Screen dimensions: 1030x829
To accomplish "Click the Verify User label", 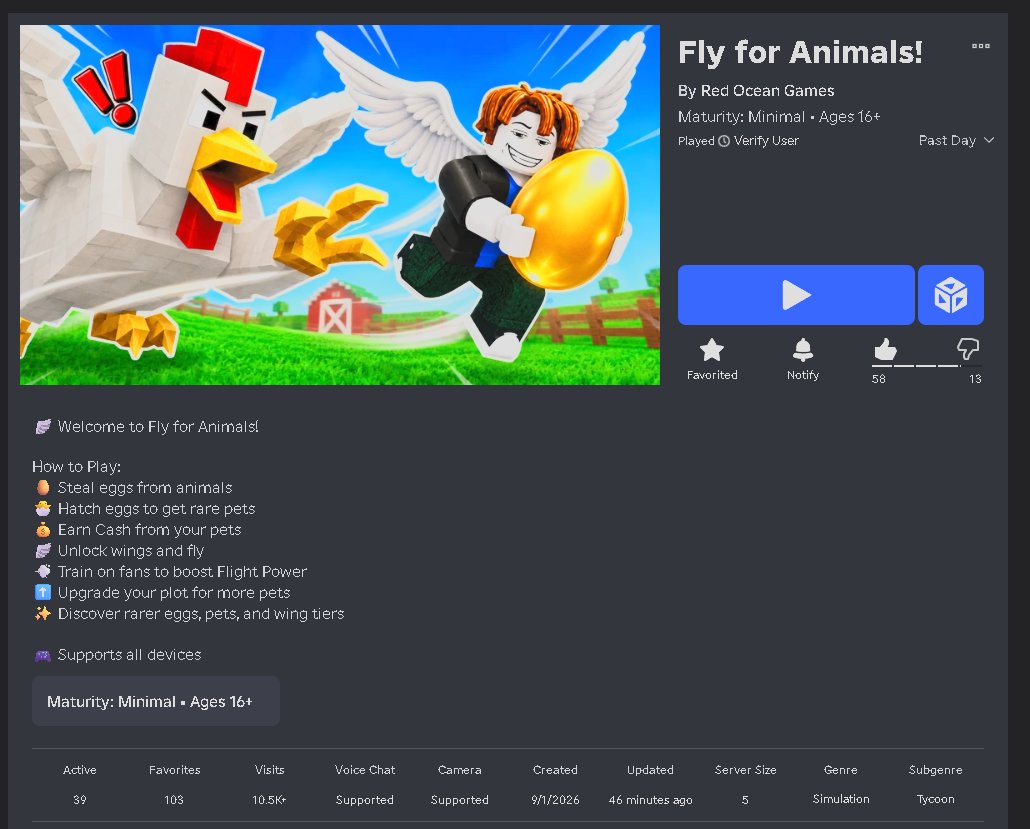I will point(766,141).
